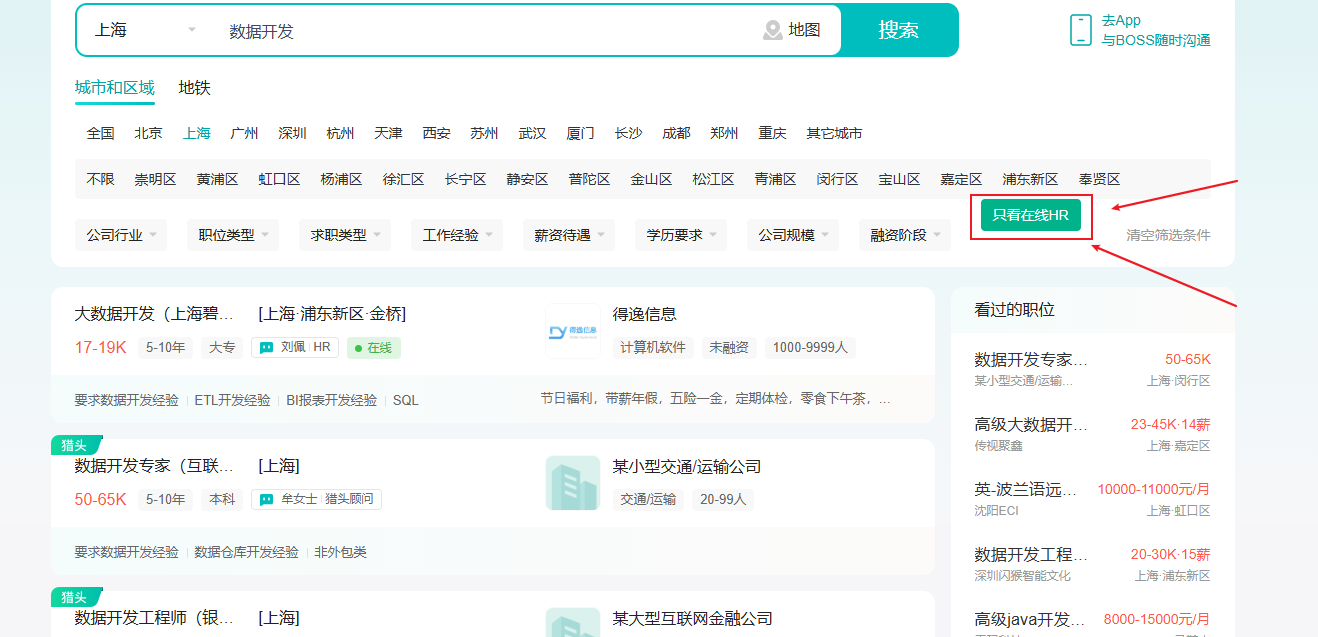1318x637 pixels.
Task: Open company 得逸信息 name link
Action: (645, 314)
